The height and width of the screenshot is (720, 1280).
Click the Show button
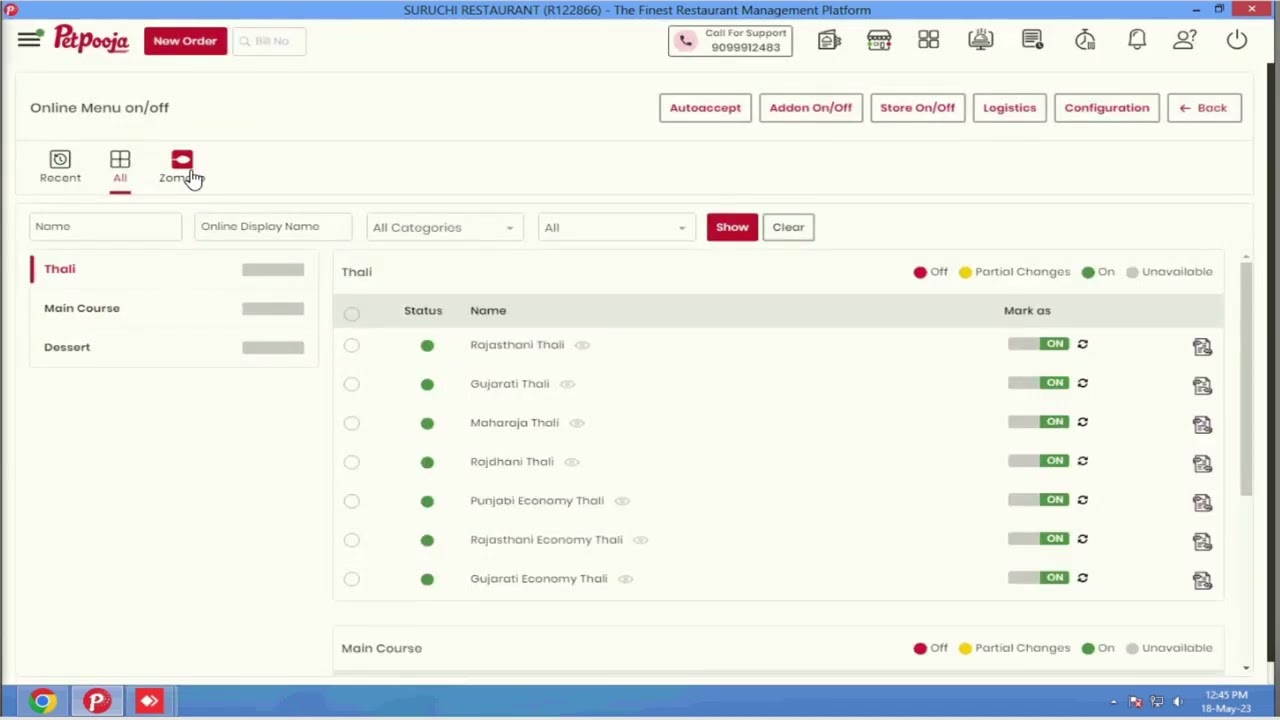pyautogui.click(x=732, y=227)
